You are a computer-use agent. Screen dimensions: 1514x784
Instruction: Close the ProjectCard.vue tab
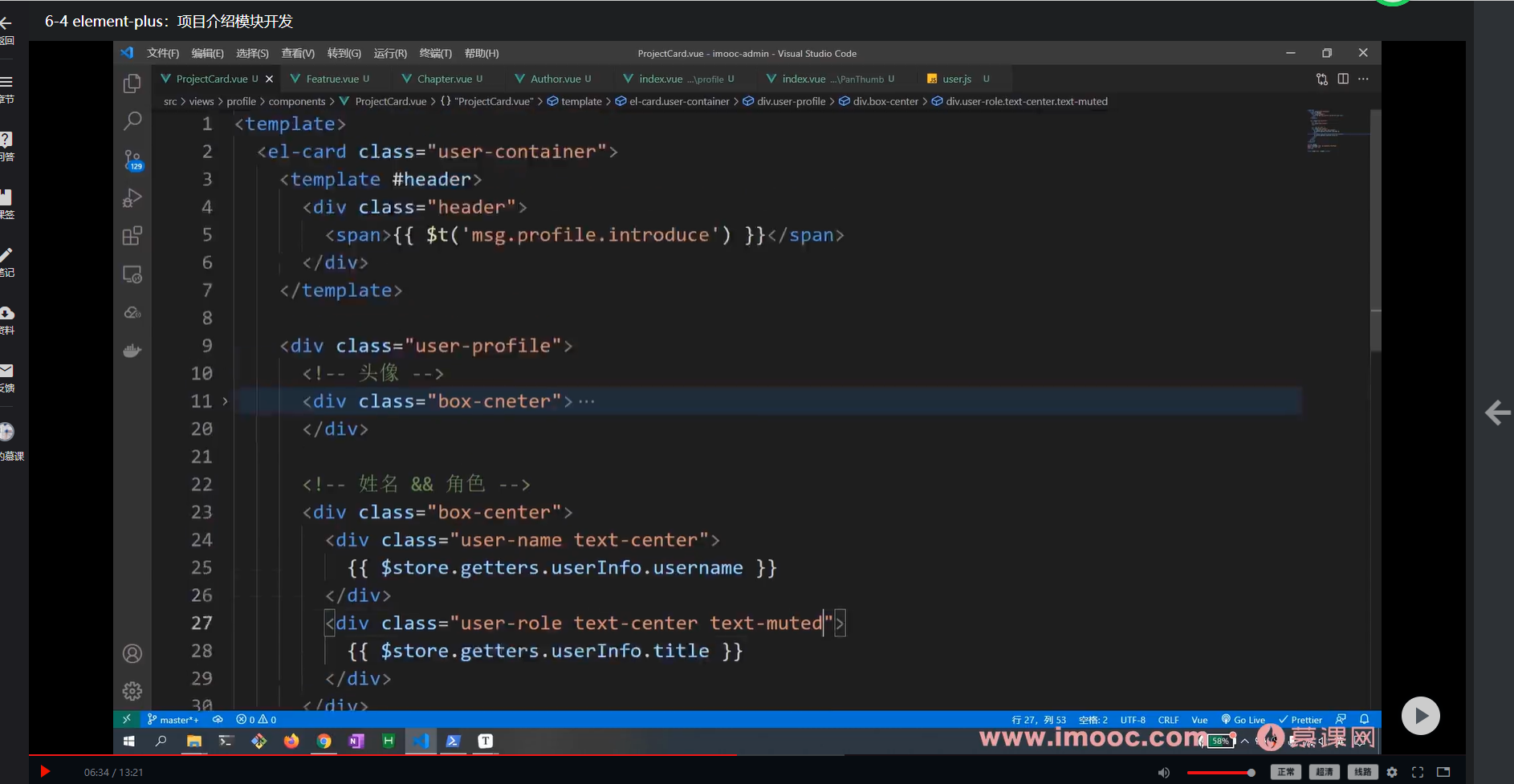pyautogui.click(x=270, y=79)
